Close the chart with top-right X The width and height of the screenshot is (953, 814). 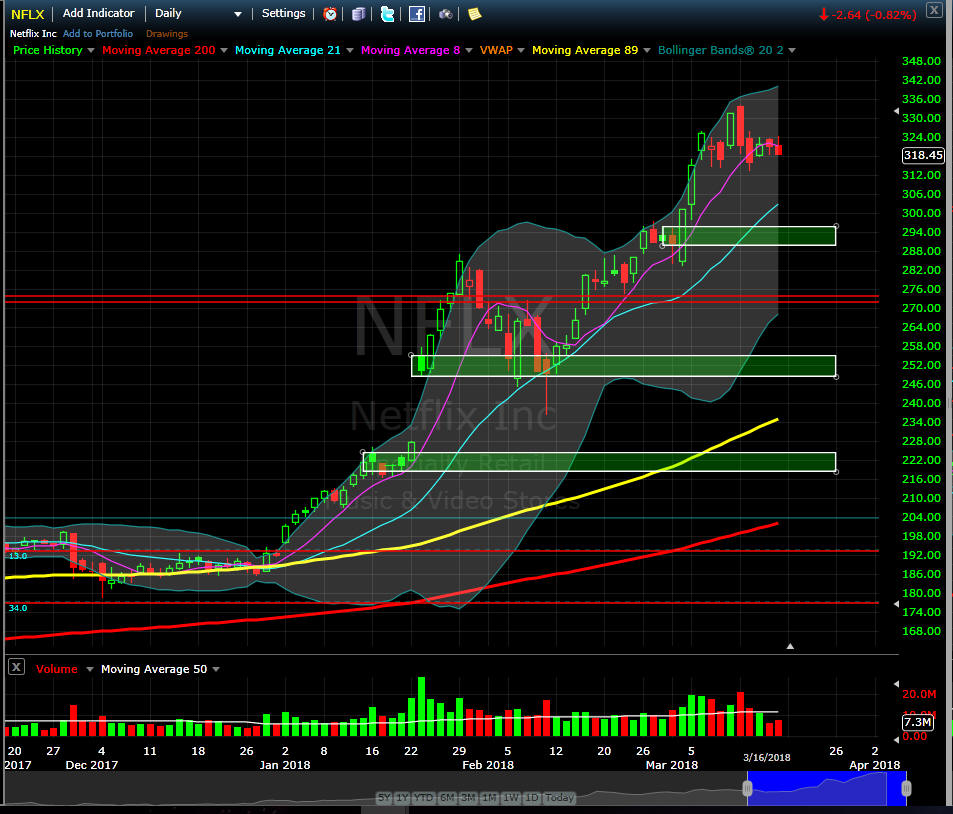[934, 10]
